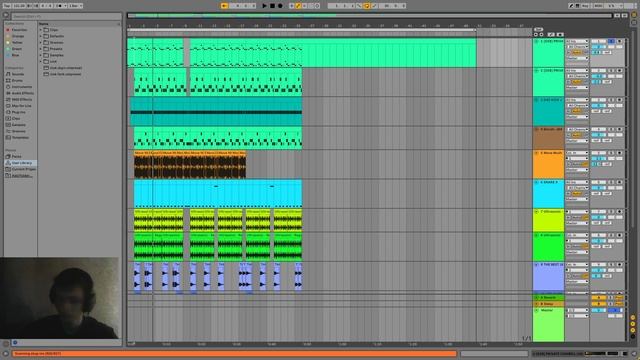Click the browser show/hide icon beside search

click(6, 16)
